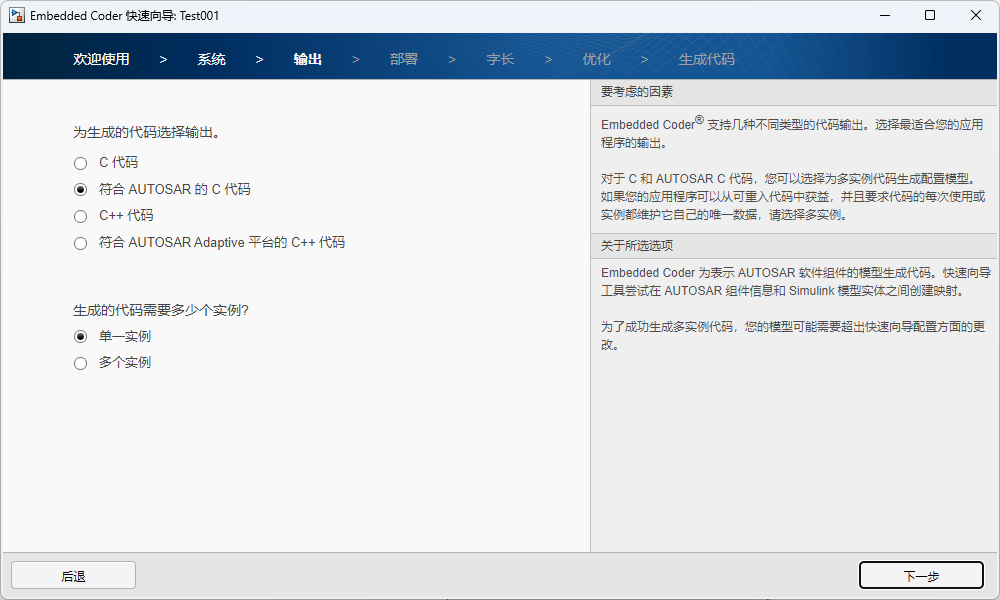Select 符合 AUTOSAR 的 C 代码 option
The height and width of the screenshot is (600, 1000).
coord(80,189)
